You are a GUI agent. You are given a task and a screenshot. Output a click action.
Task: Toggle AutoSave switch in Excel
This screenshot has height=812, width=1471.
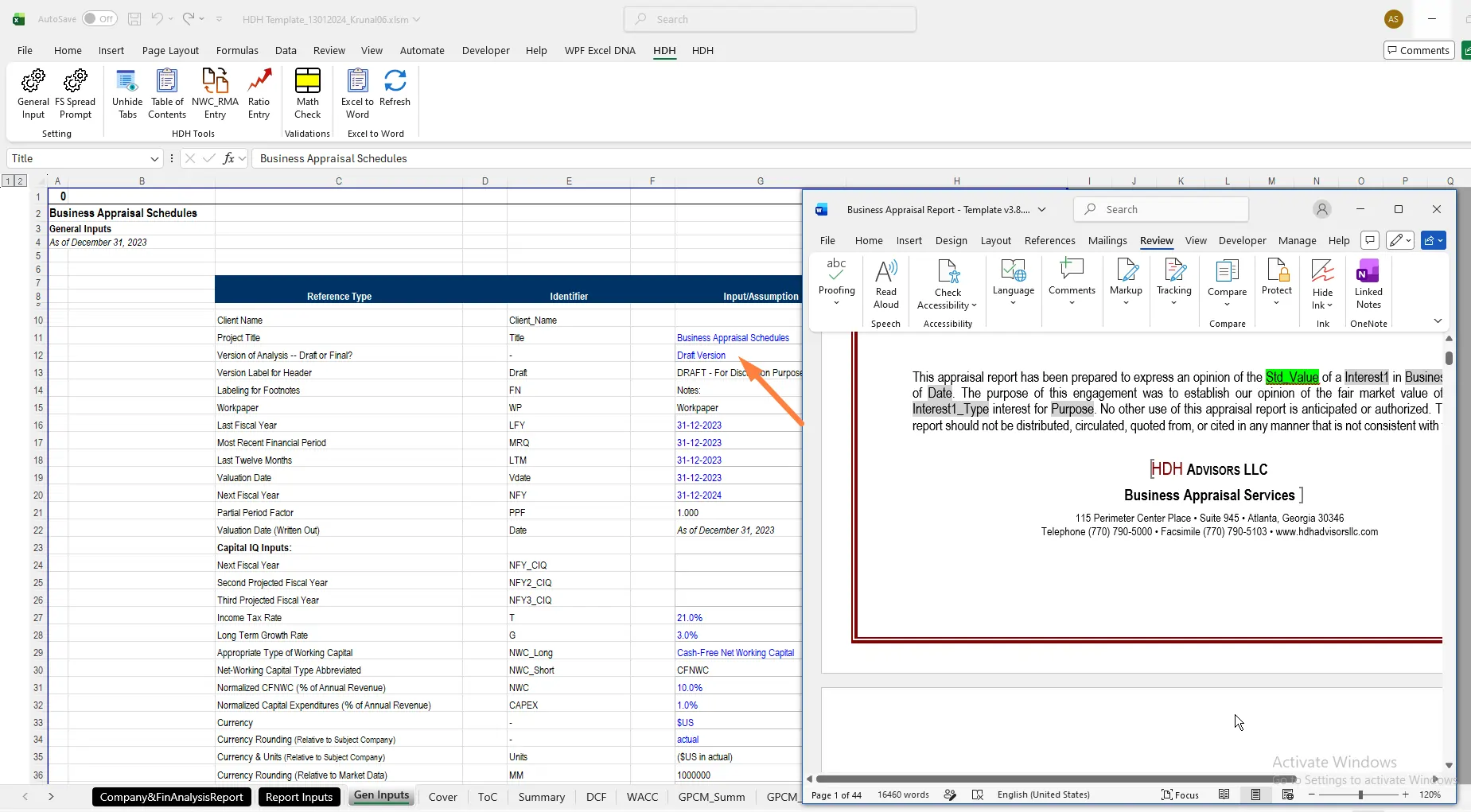point(99,19)
